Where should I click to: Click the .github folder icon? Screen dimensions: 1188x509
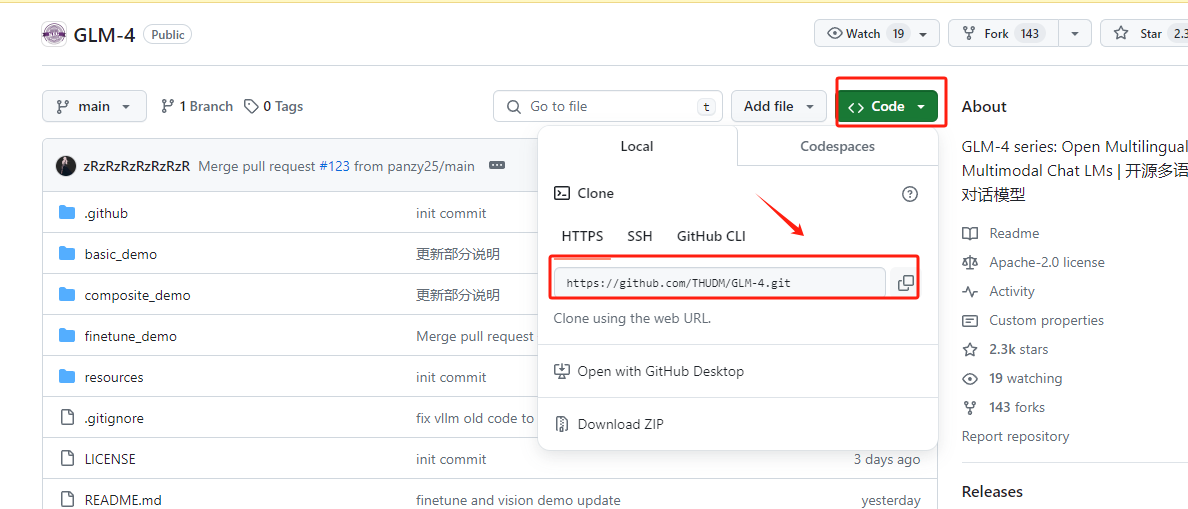tap(67, 213)
